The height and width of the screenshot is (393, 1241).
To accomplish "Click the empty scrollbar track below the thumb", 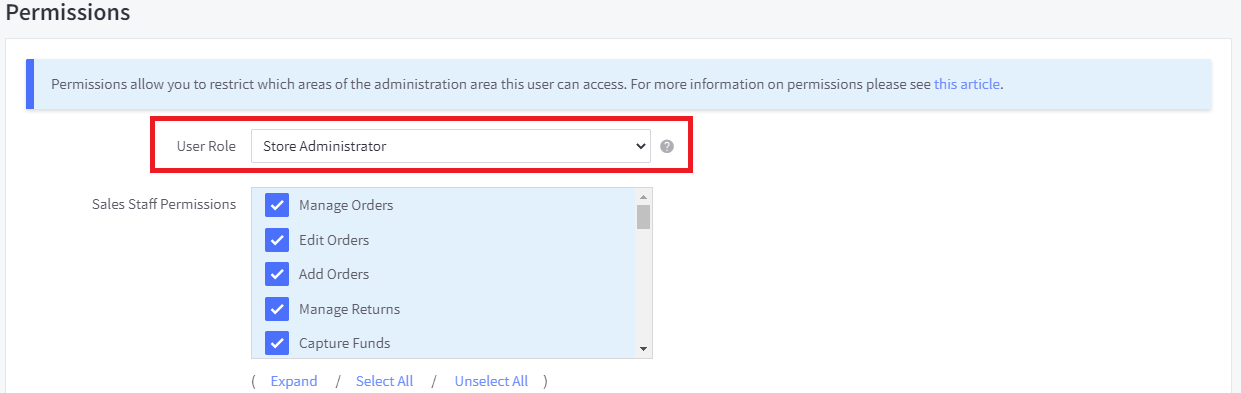I will click(644, 286).
